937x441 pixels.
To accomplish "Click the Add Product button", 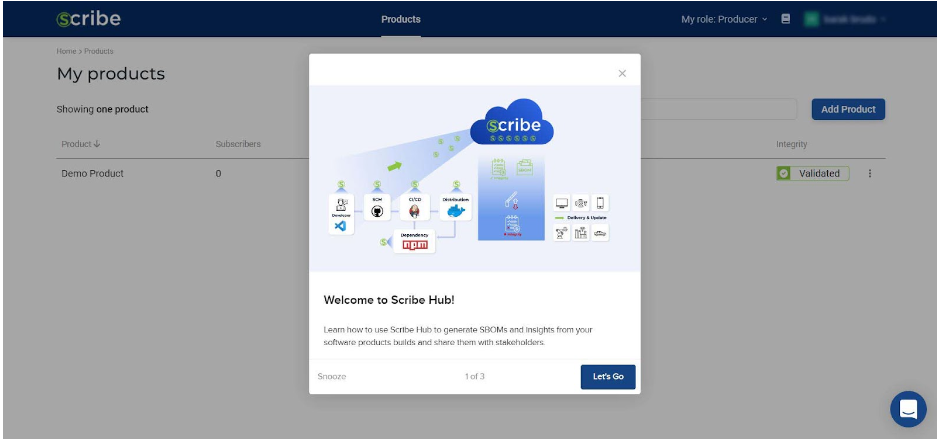I will click(847, 109).
